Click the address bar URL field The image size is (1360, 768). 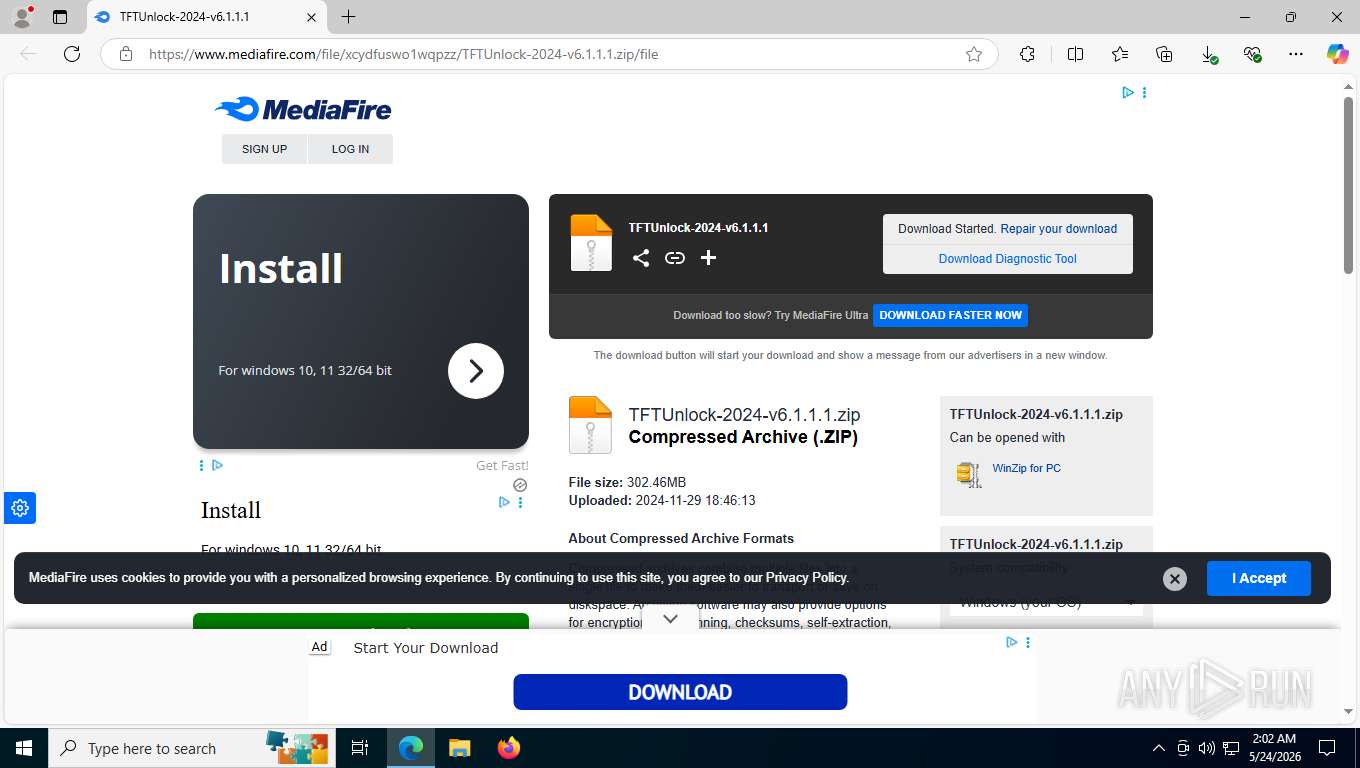[550, 54]
